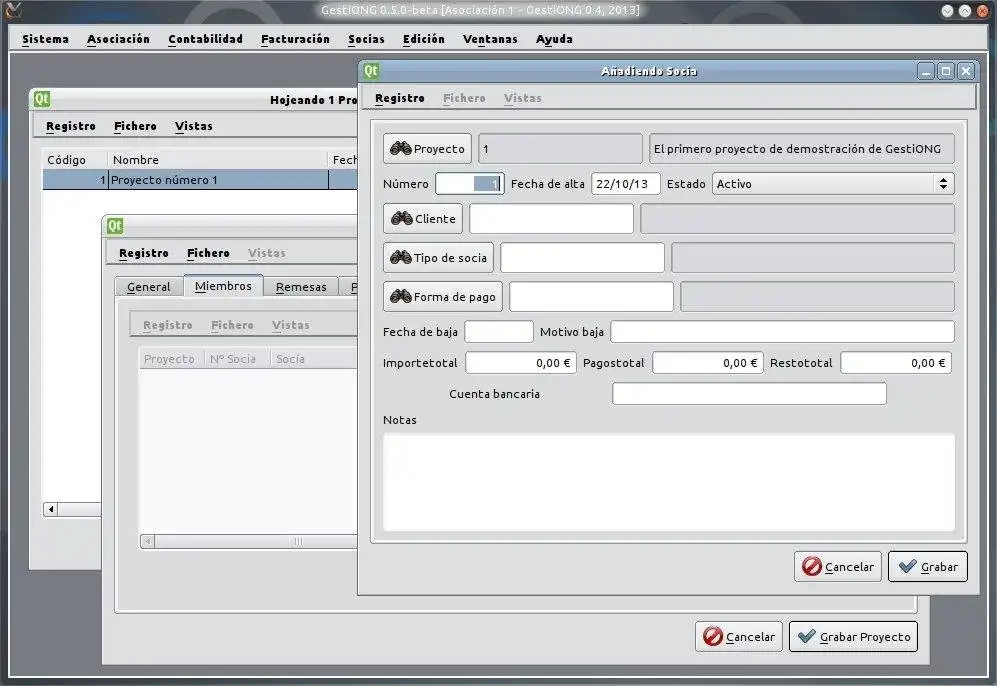Open the Fichero menu above the Miembros tab
The image size is (997, 686).
(209, 253)
